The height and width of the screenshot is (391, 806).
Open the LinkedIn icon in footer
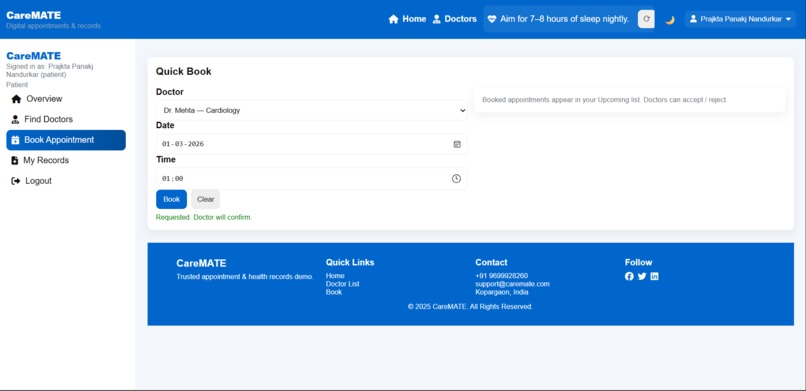(654, 276)
